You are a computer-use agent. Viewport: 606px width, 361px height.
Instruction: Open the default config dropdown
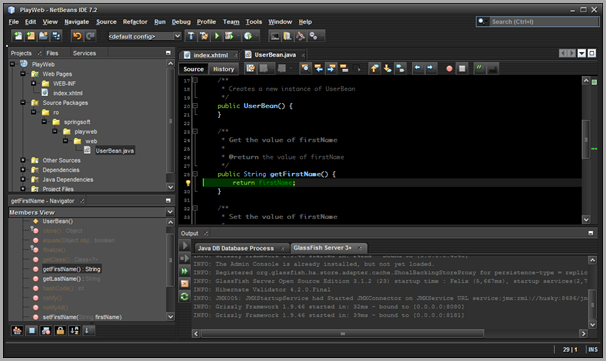pyautogui.click(x=177, y=36)
